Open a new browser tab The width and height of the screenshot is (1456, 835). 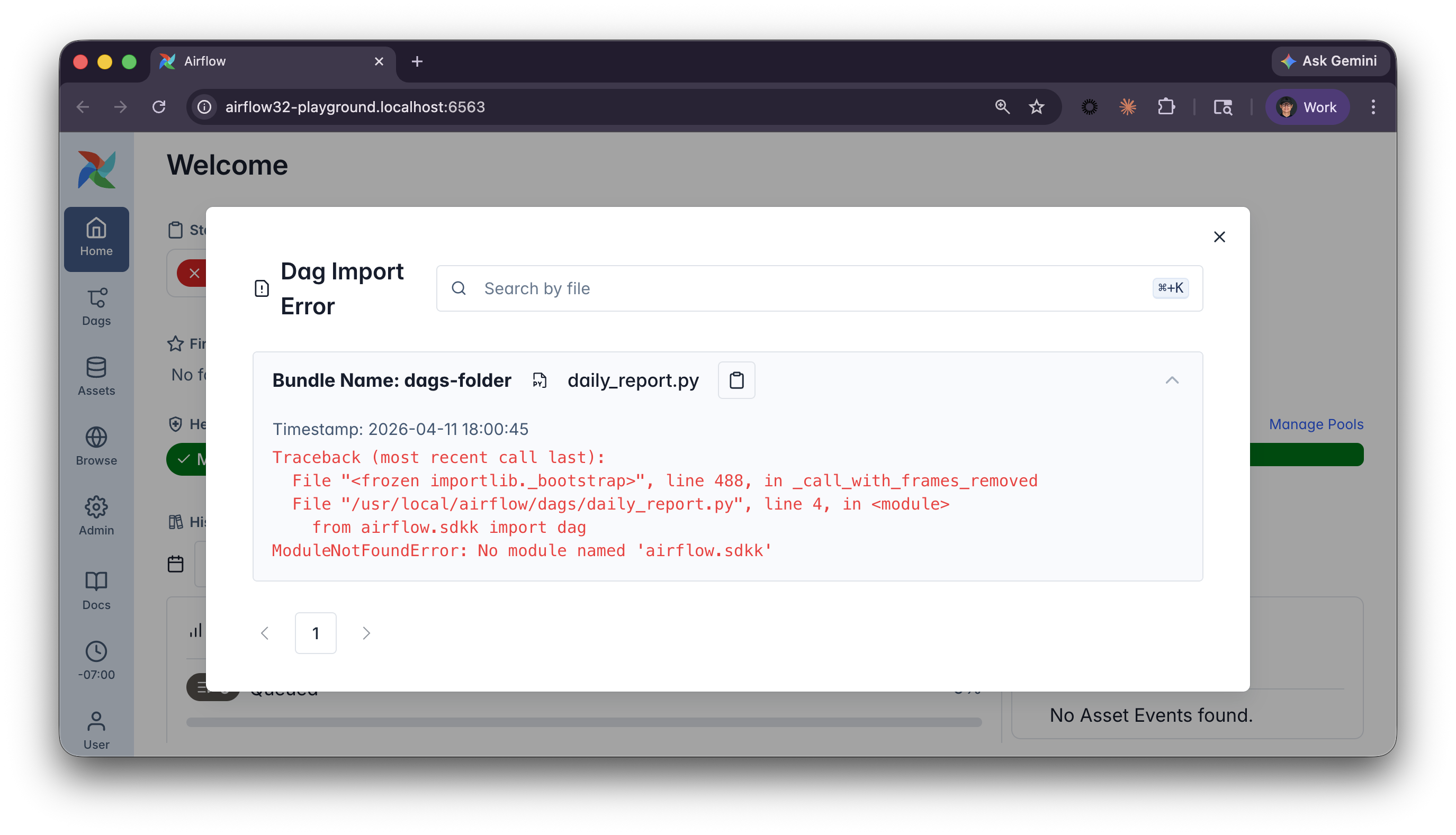pyautogui.click(x=417, y=61)
